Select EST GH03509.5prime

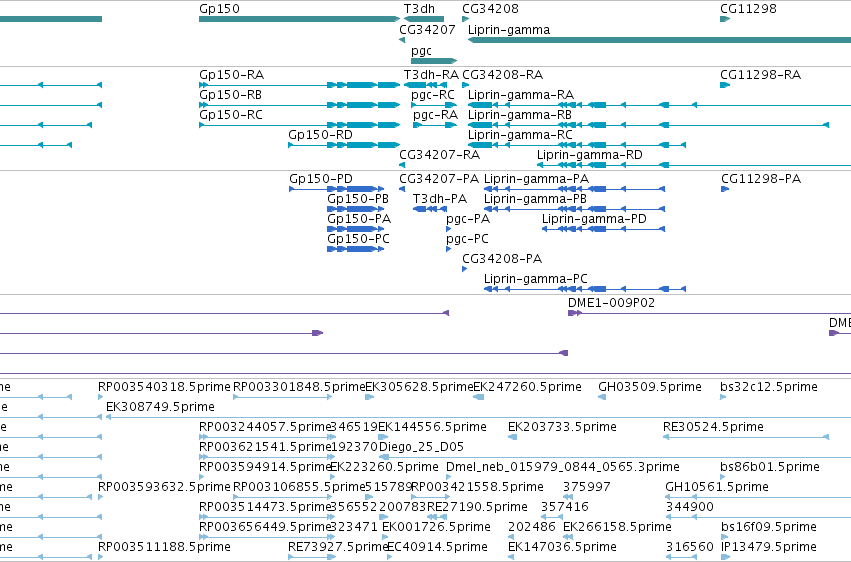pos(650,387)
